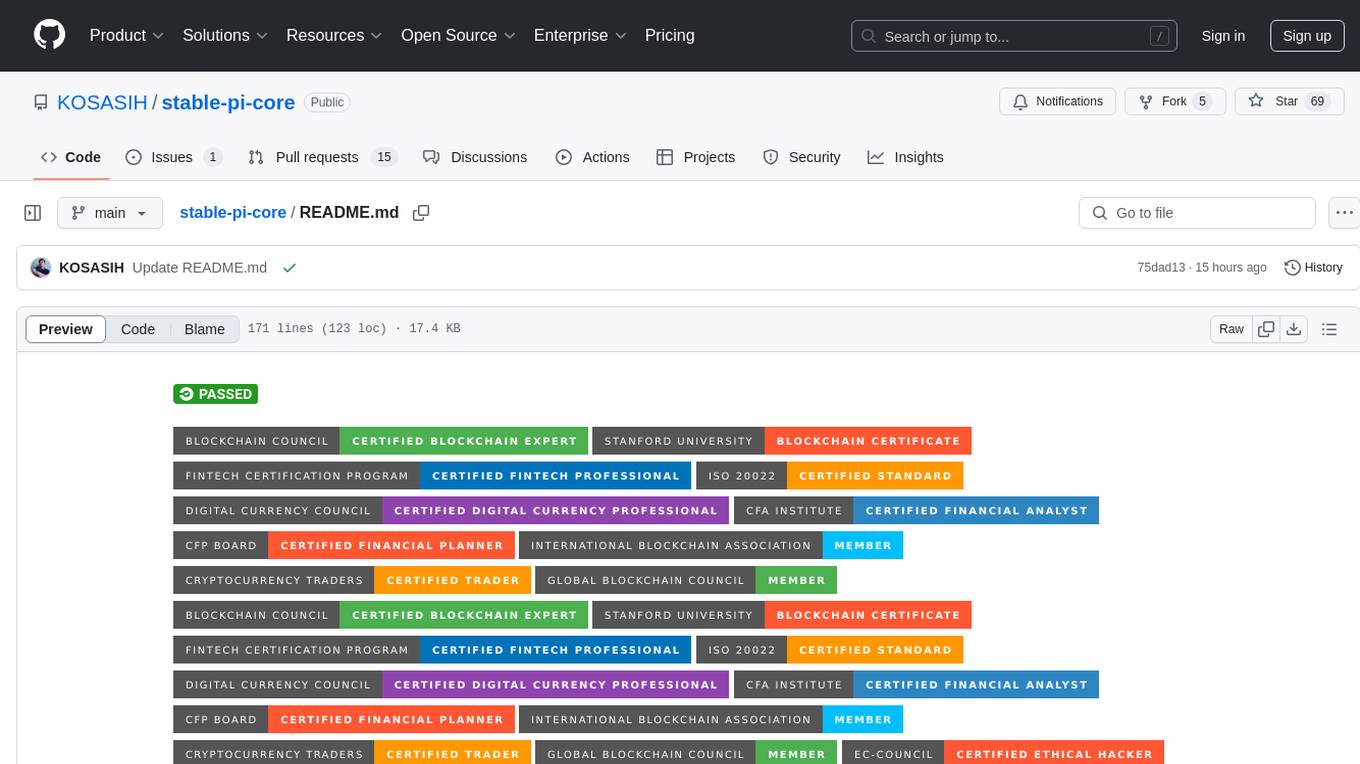The height and width of the screenshot is (764, 1360).
Task: Click the first ISO 20022 Certified Standard badge
Action: [x=830, y=476]
